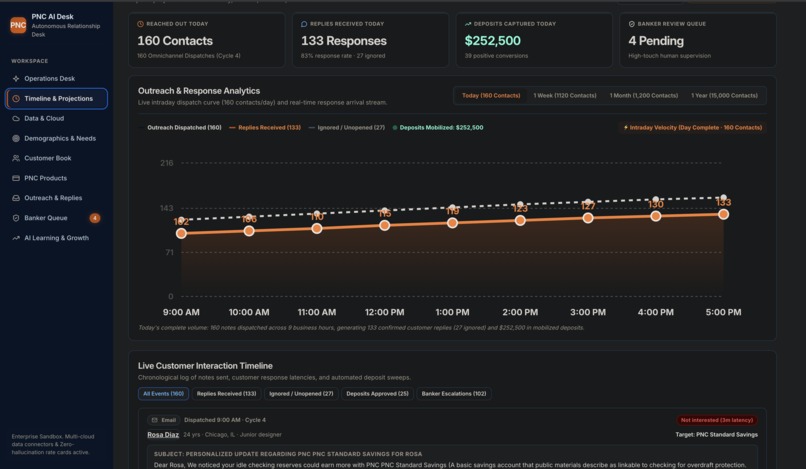Click the 3:00 PM replies data point
The height and width of the screenshot is (469, 806).
tap(588, 218)
